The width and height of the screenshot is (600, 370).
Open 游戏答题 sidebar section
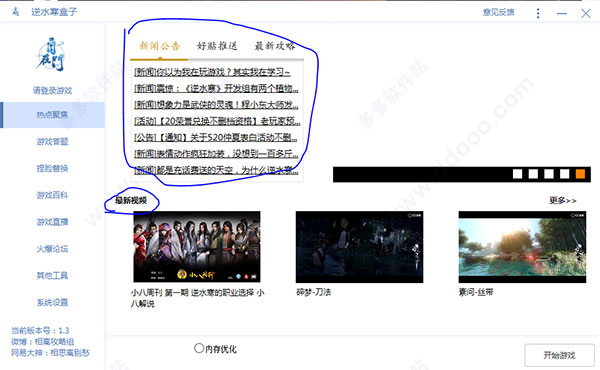52,142
